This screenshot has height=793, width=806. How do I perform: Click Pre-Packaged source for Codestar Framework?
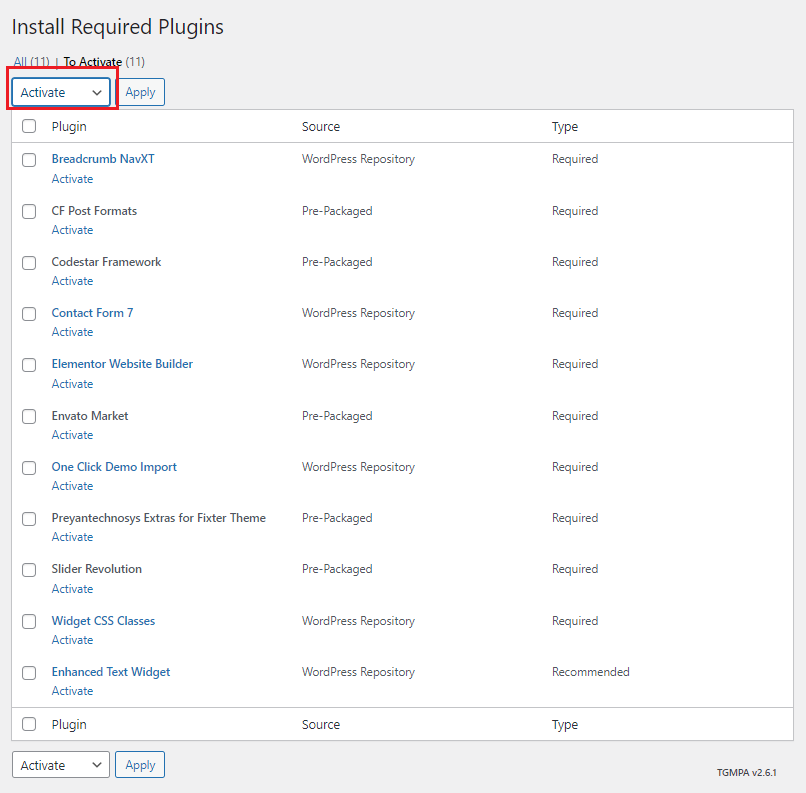tap(337, 262)
